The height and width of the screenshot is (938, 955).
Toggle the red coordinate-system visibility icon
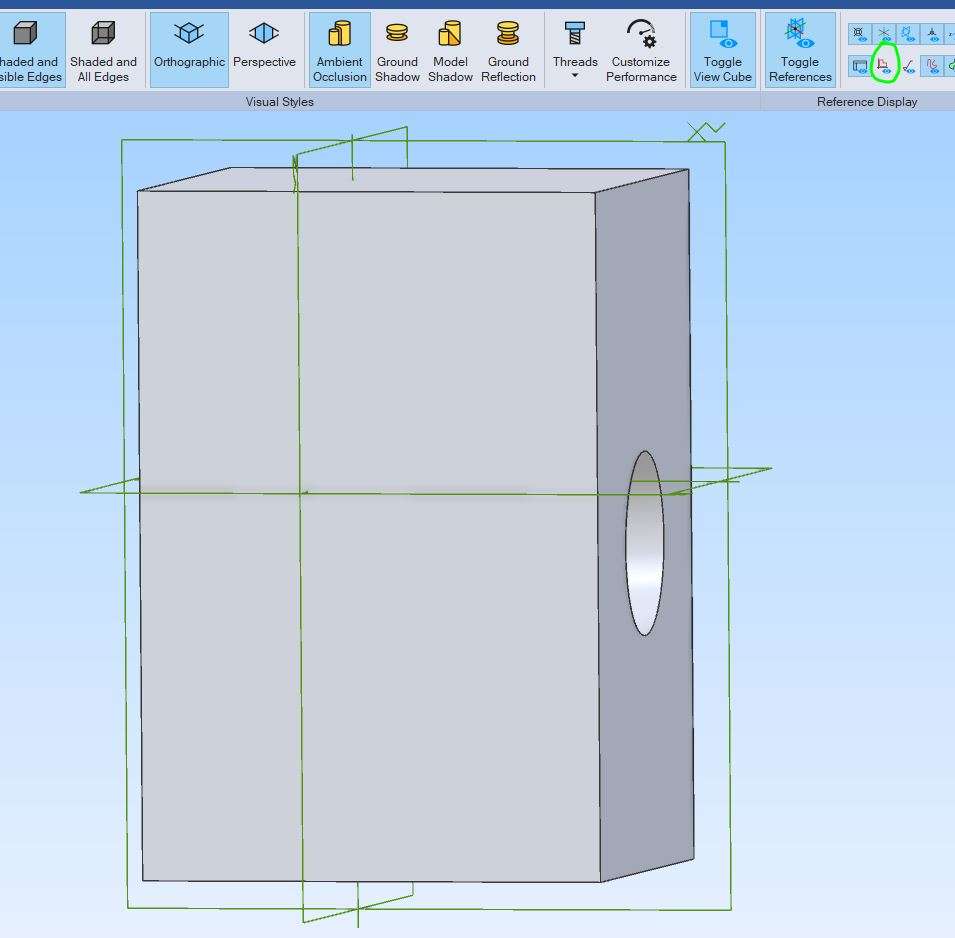click(x=884, y=66)
